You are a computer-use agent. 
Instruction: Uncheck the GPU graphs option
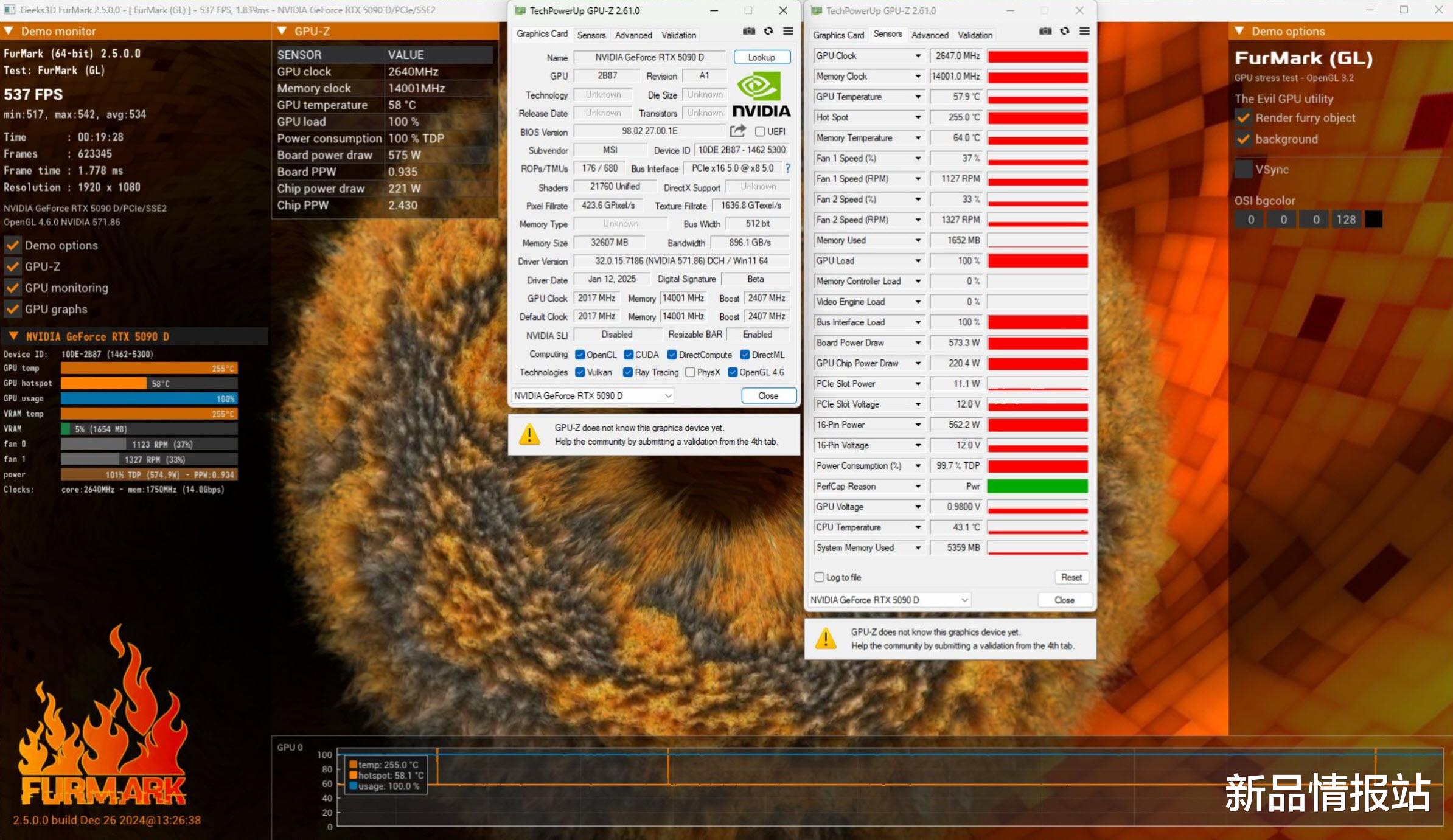point(12,309)
